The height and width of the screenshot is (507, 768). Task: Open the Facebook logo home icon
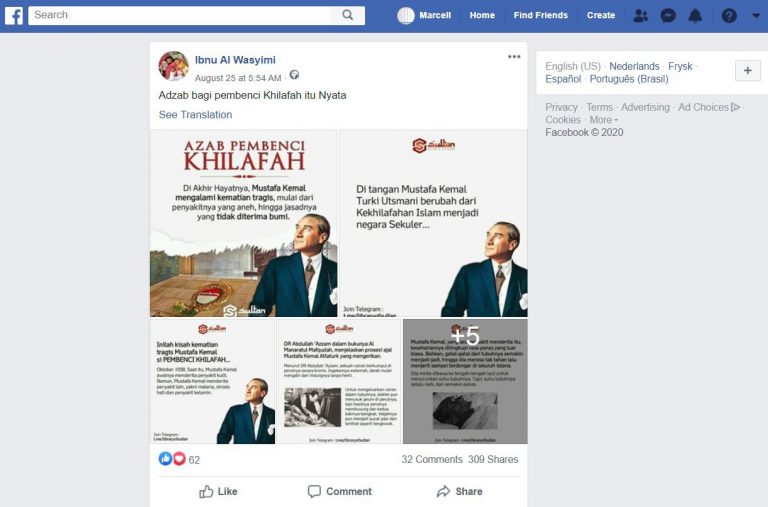tap(14, 16)
